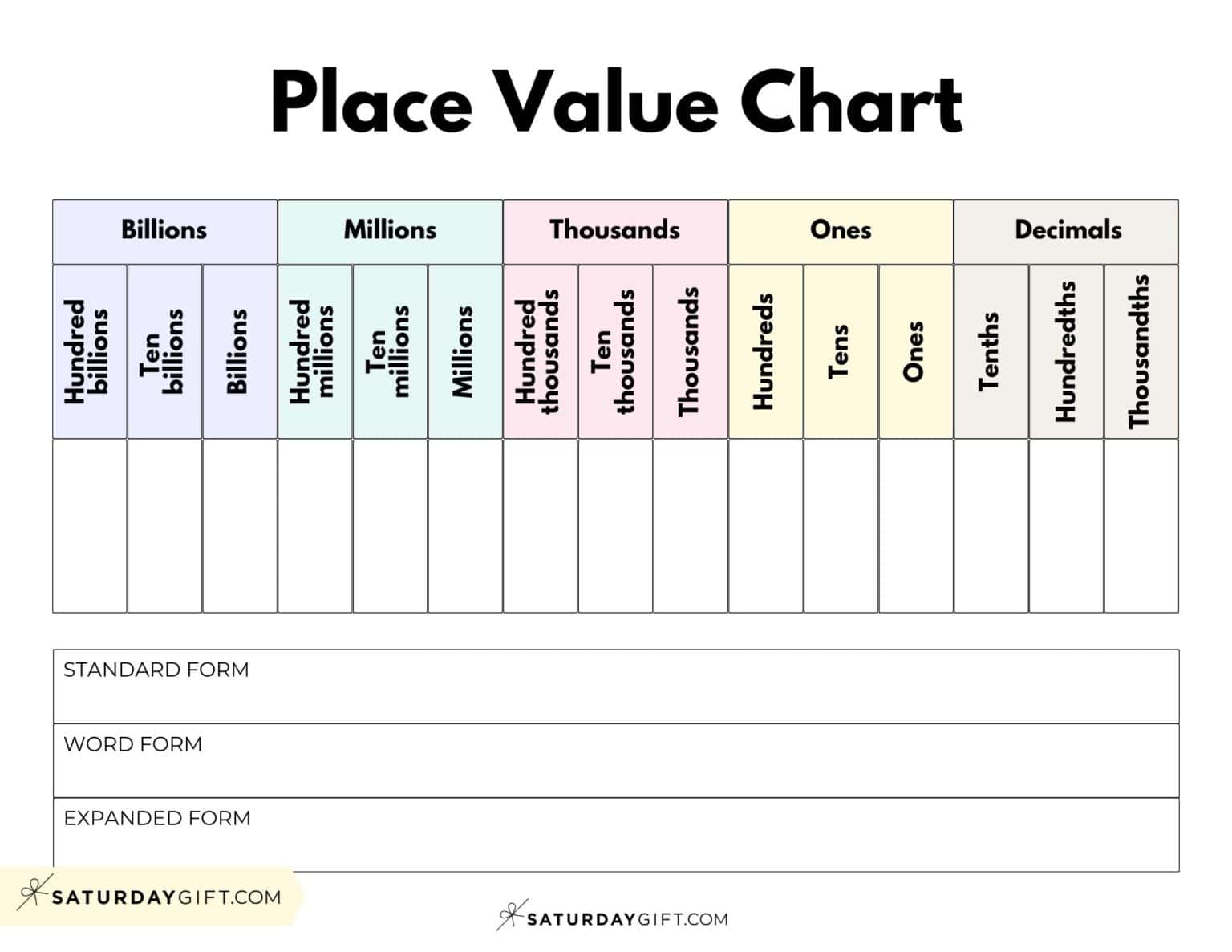Viewport: 1232px width, 952px height.
Task: Click the Hundredths column label
Action: (x=1066, y=351)
